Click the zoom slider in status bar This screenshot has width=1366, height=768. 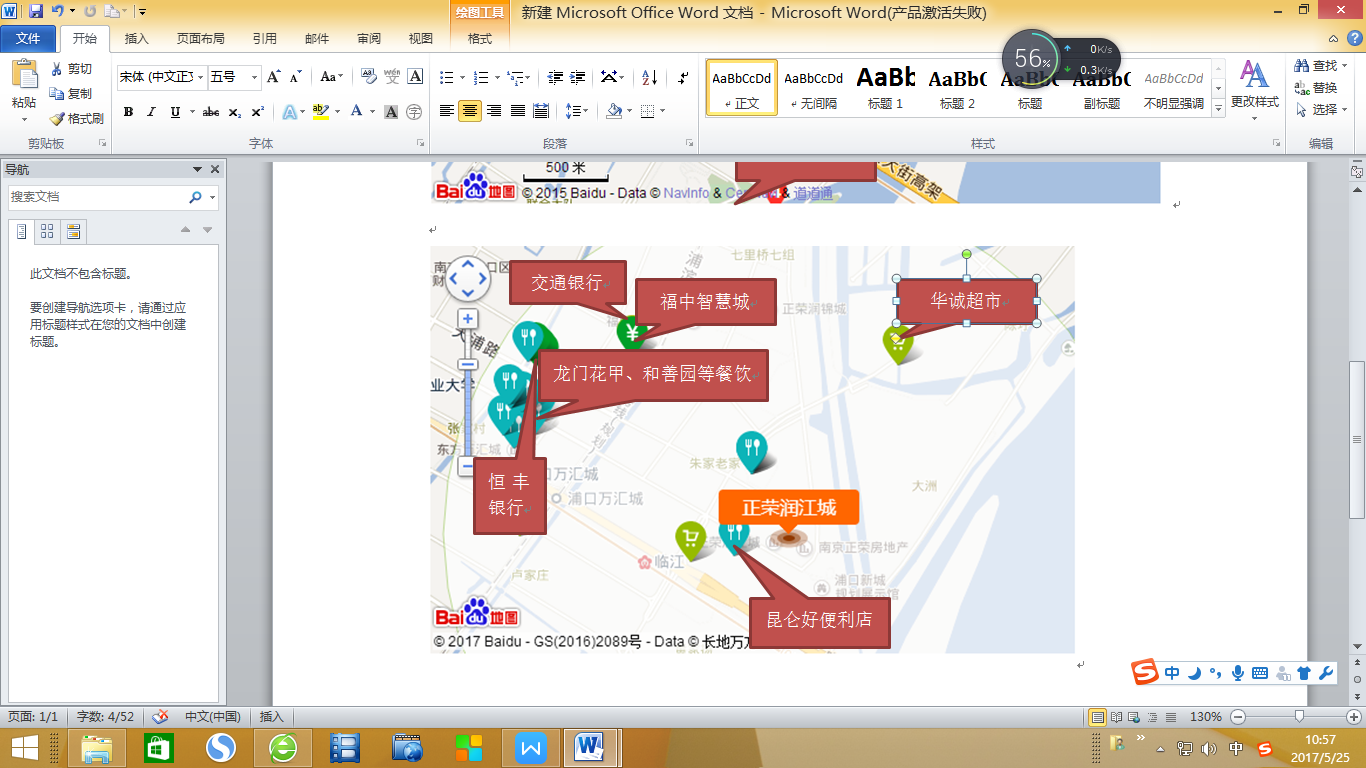[1298, 717]
